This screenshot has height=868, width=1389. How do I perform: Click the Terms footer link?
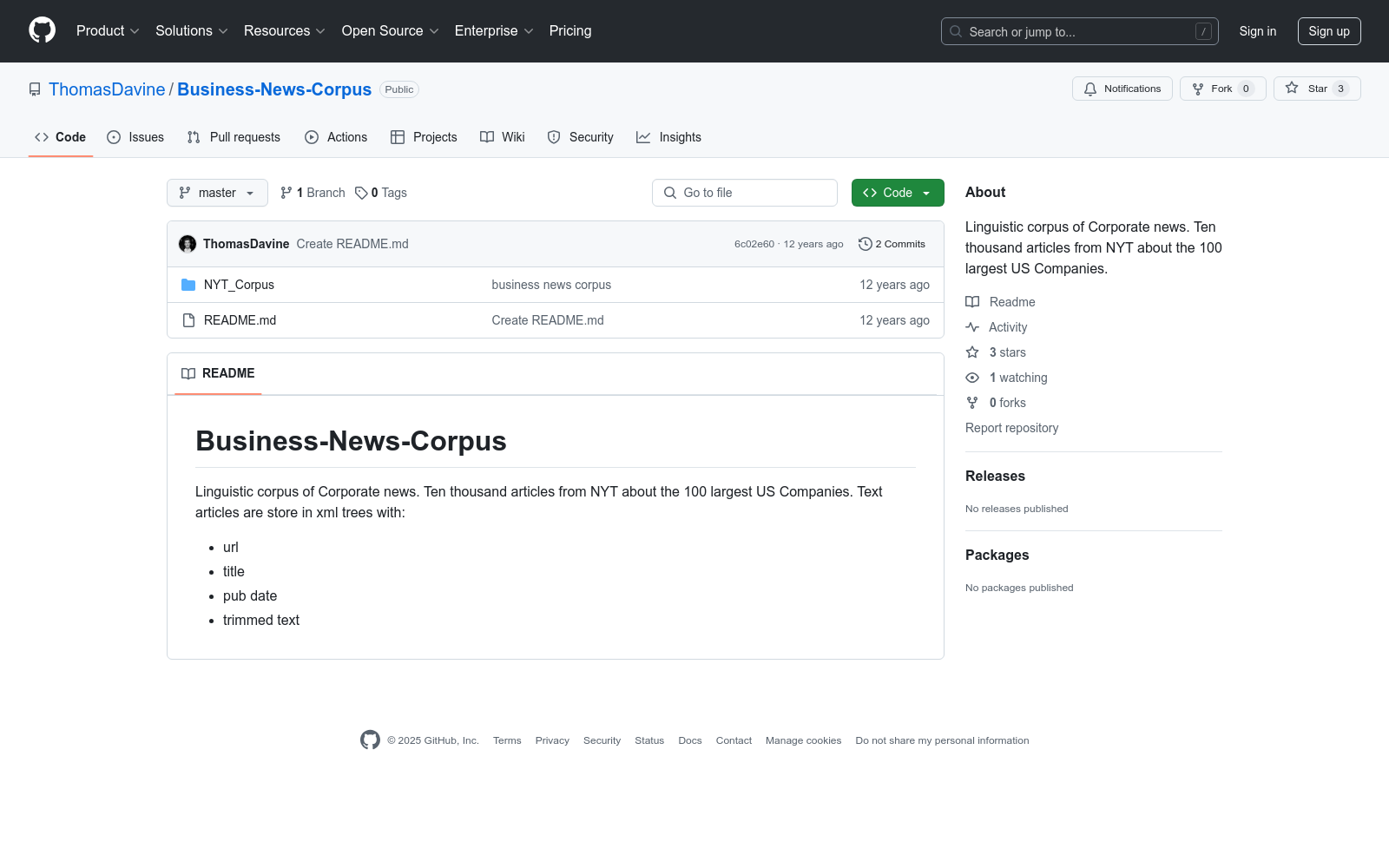click(507, 740)
